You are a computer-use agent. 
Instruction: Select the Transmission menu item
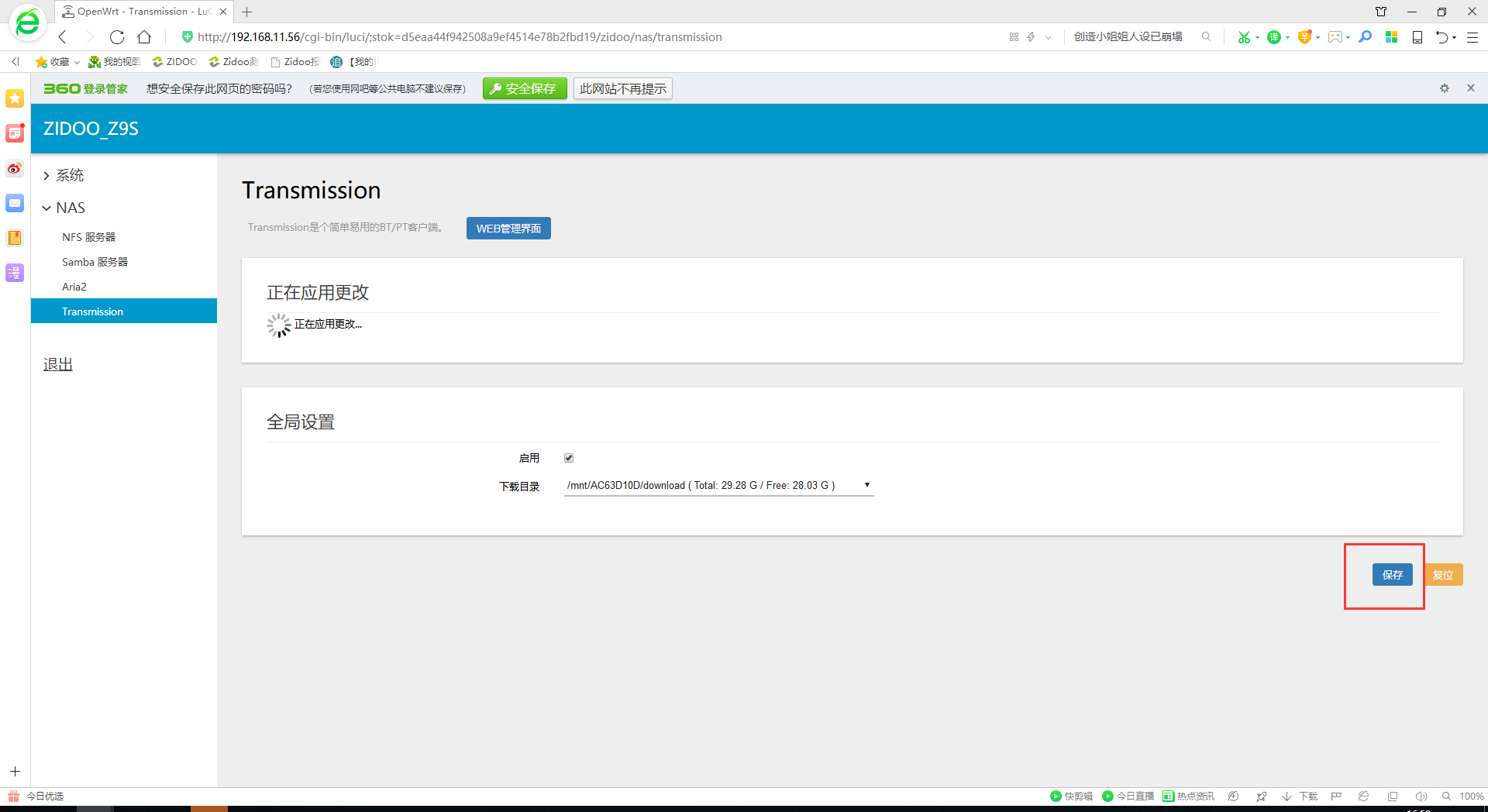(x=124, y=311)
